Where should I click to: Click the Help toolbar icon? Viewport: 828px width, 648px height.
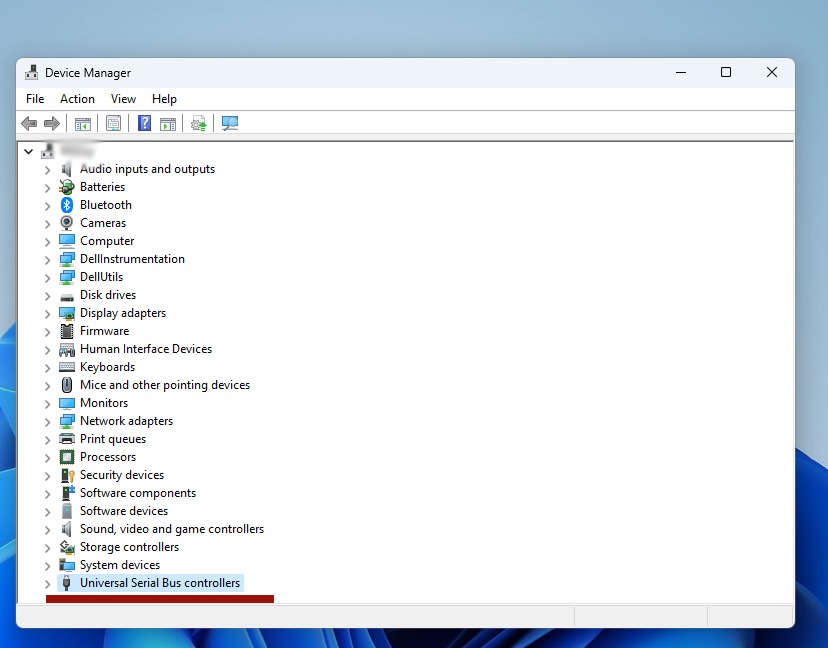pyautogui.click(x=144, y=123)
